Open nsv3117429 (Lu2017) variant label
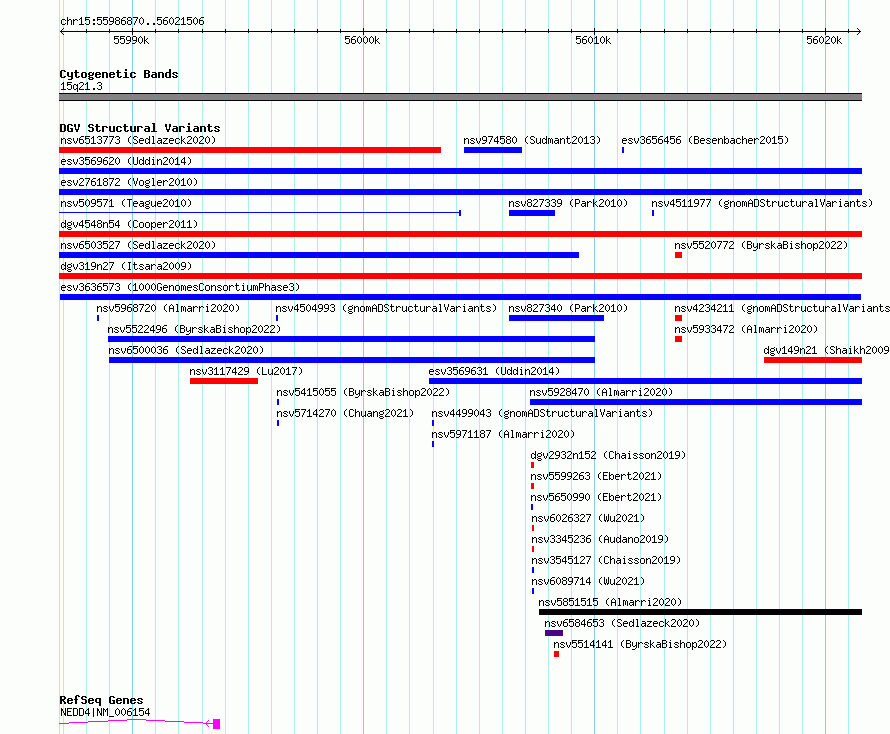The height and width of the screenshot is (734, 890). [x=246, y=371]
